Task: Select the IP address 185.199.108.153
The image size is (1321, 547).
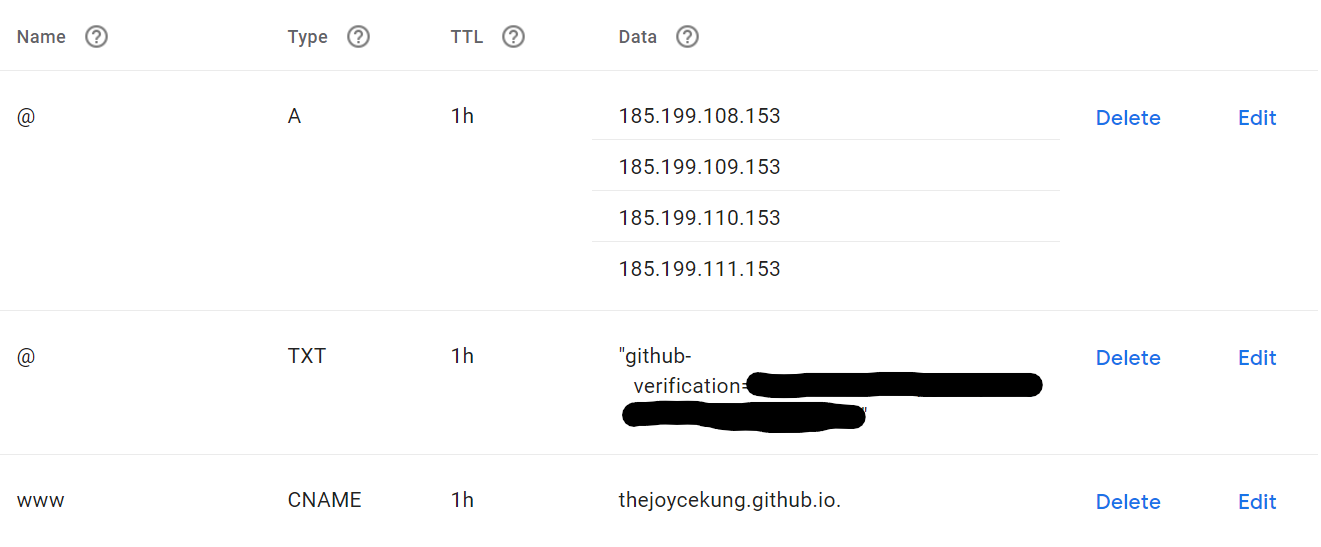Action: tap(699, 116)
